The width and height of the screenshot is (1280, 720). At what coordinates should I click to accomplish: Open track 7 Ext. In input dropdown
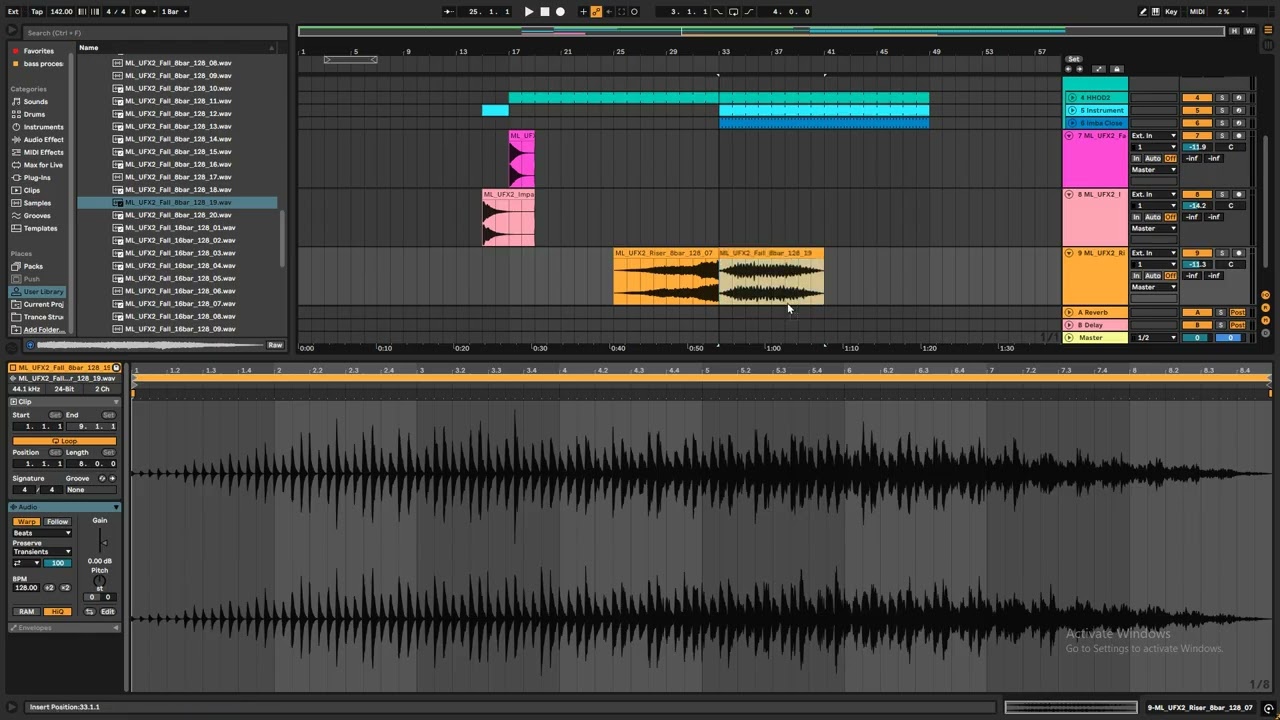click(1153, 135)
